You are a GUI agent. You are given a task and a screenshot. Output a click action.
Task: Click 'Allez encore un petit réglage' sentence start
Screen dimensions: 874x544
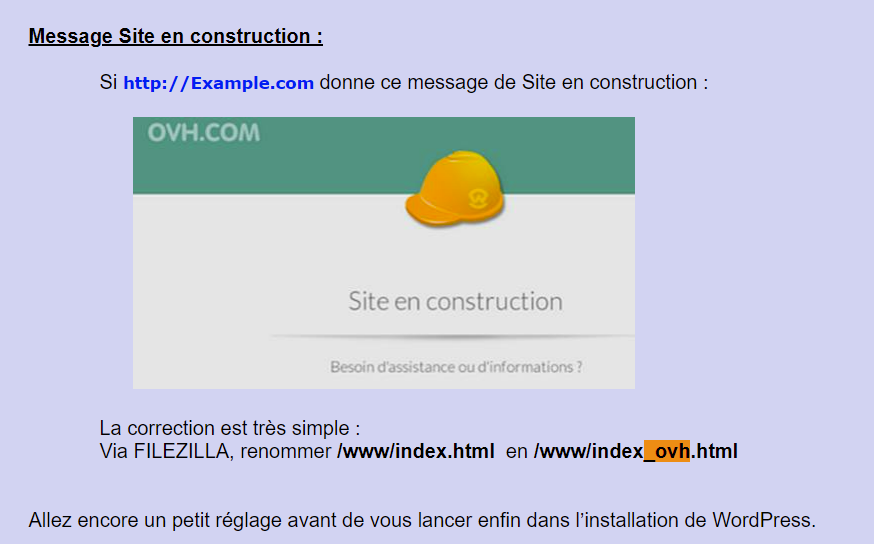click(x=140, y=520)
